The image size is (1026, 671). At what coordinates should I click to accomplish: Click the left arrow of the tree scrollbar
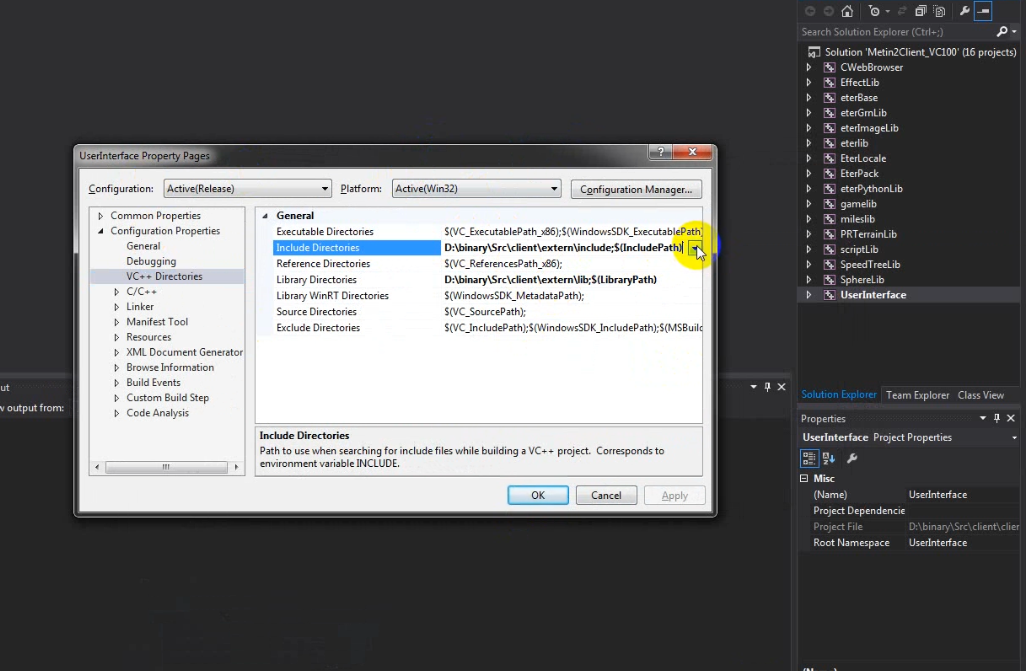97,467
